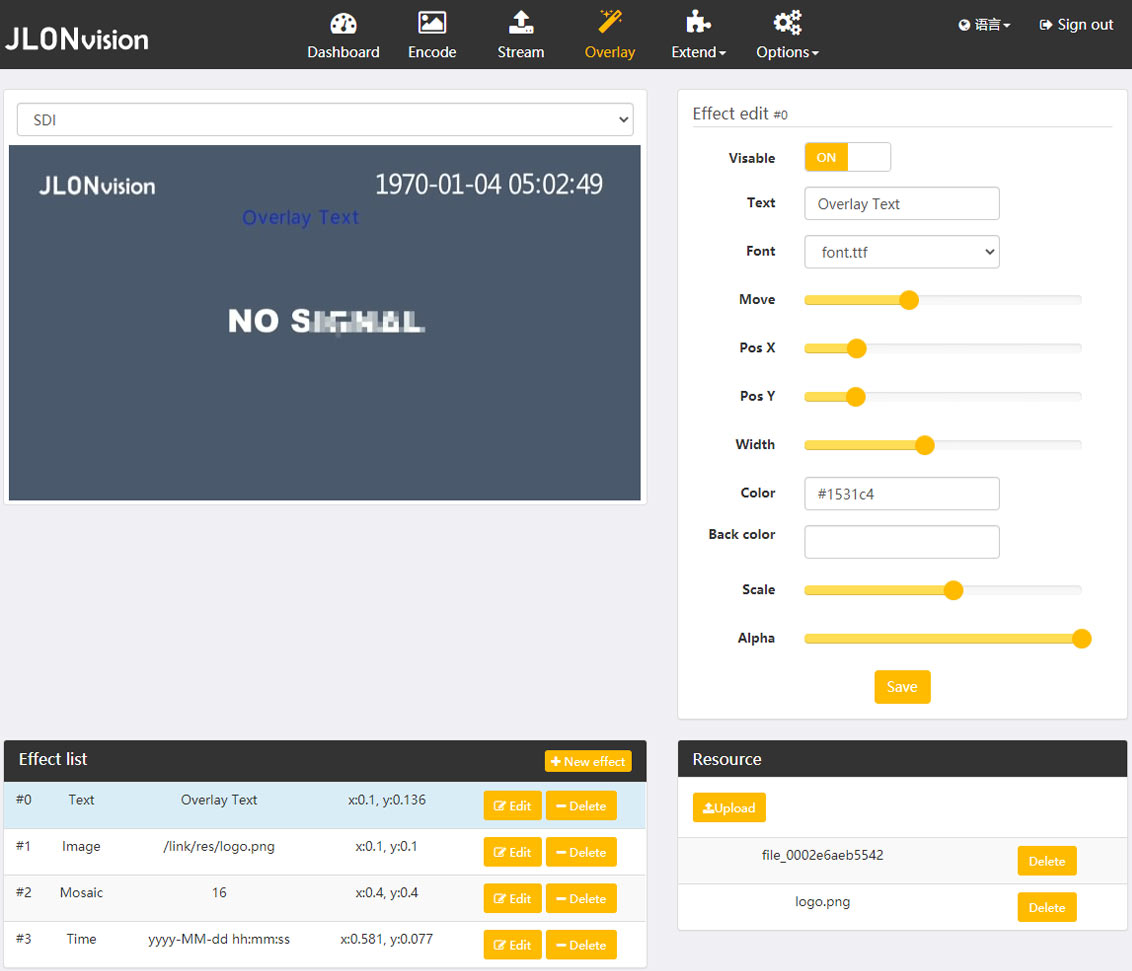Click the Extend puzzle piece icon
The height and width of the screenshot is (971, 1132).
pos(697,22)
